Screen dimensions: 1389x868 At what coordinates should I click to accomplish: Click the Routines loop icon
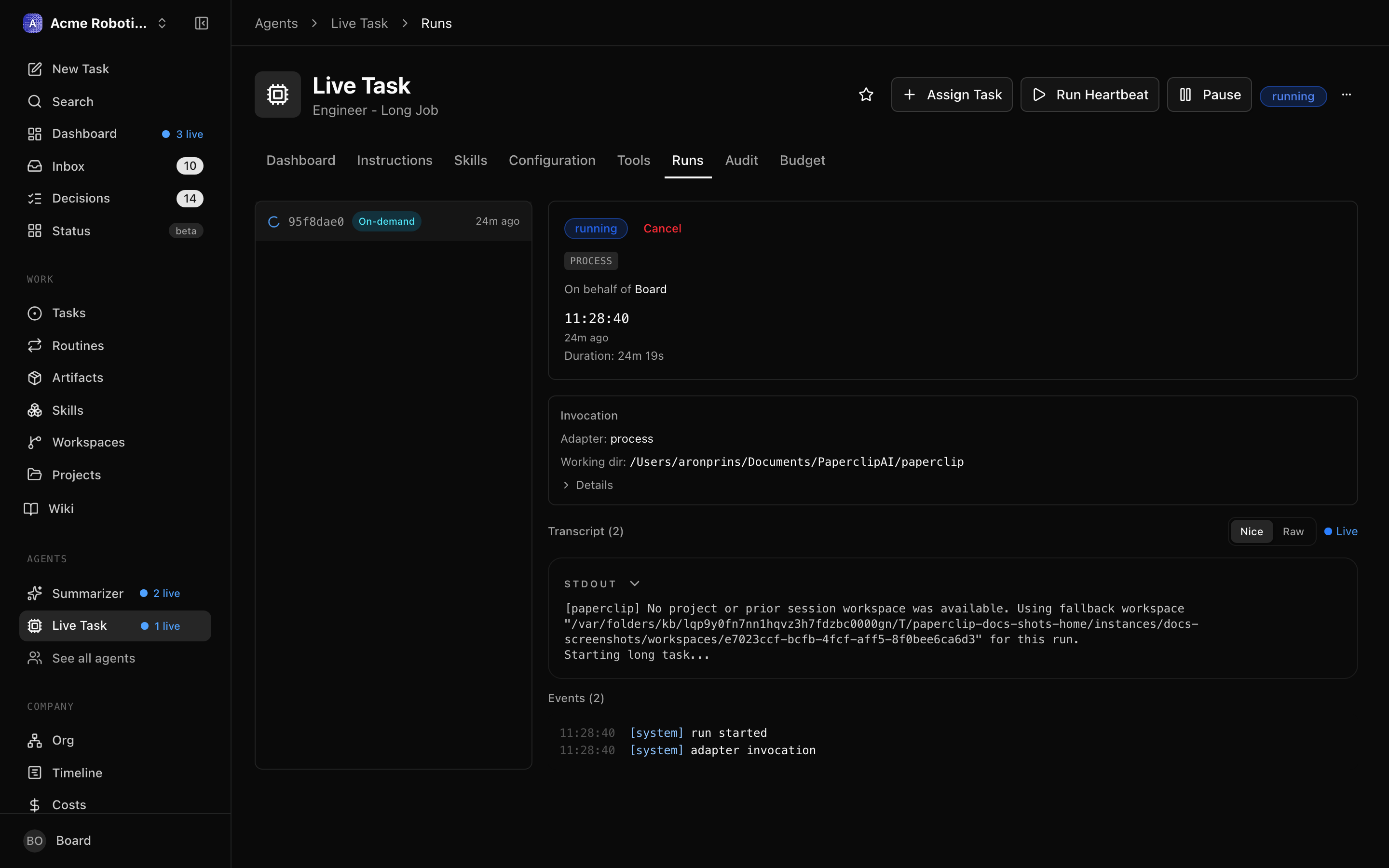tap(34, 345)
